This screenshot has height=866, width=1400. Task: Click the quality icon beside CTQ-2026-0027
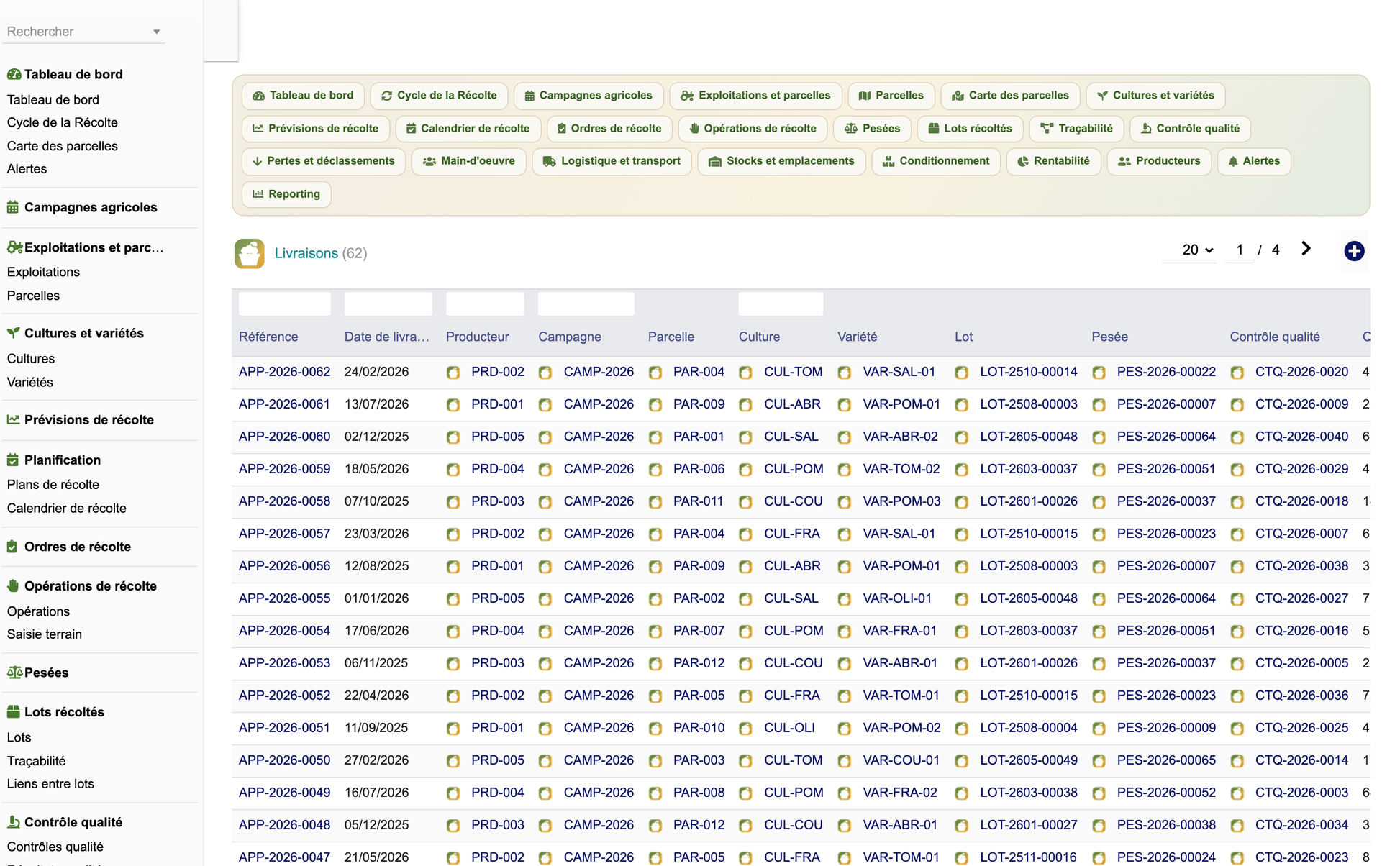coord(1237,598)
